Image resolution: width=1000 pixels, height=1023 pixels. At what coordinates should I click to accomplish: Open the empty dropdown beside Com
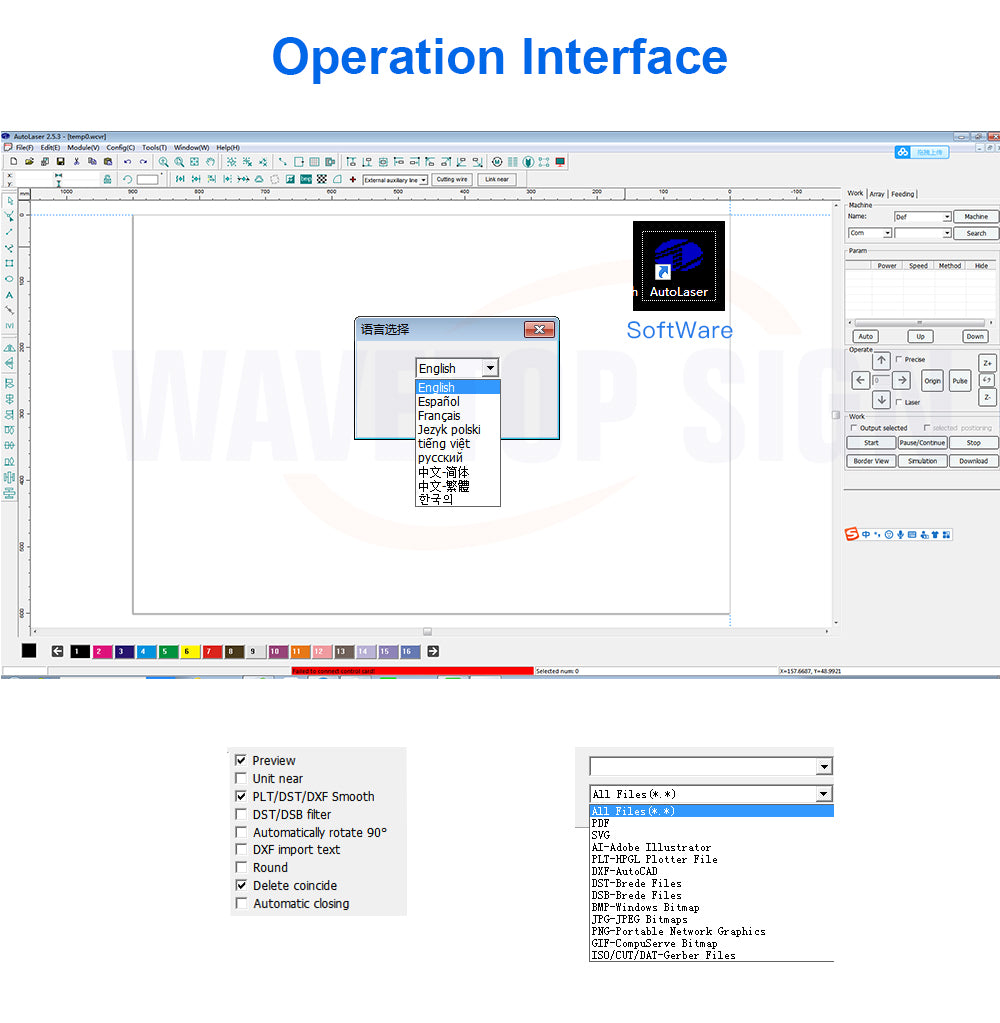(947, 233)
